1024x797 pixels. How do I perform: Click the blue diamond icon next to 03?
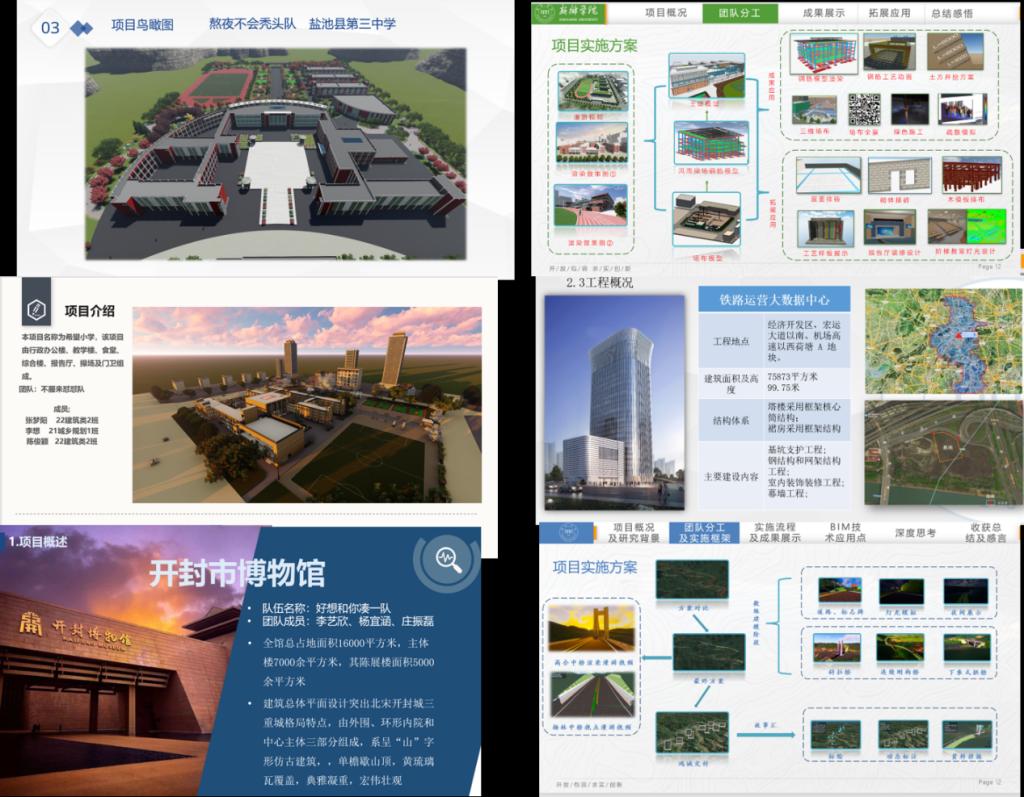click(85, 27)
